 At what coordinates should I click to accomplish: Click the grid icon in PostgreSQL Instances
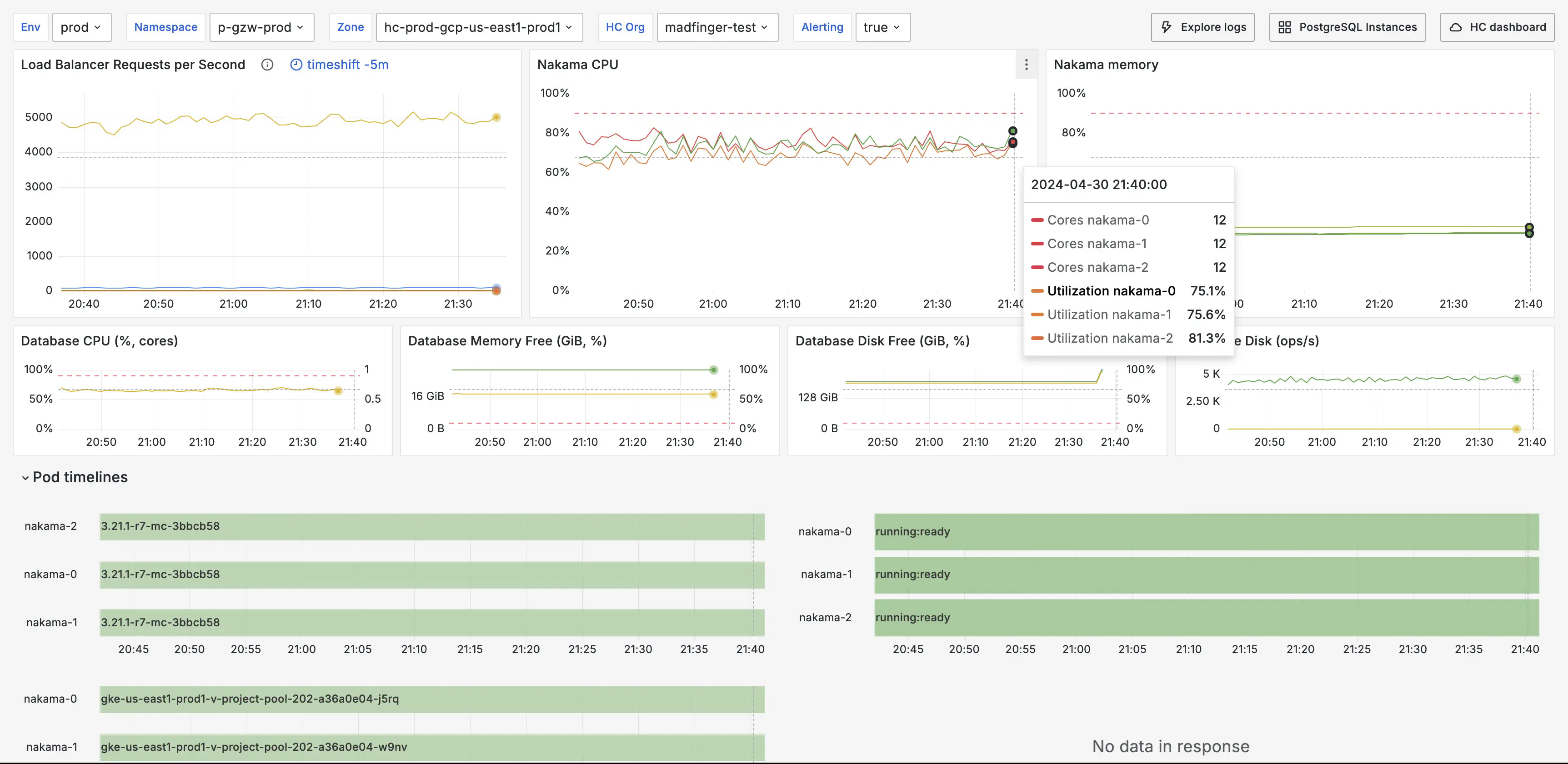click(1284, 27)
